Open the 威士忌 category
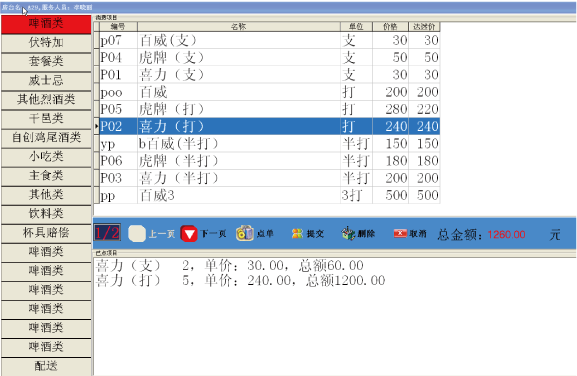The image size is (577, 376). [x=46, y=81]
